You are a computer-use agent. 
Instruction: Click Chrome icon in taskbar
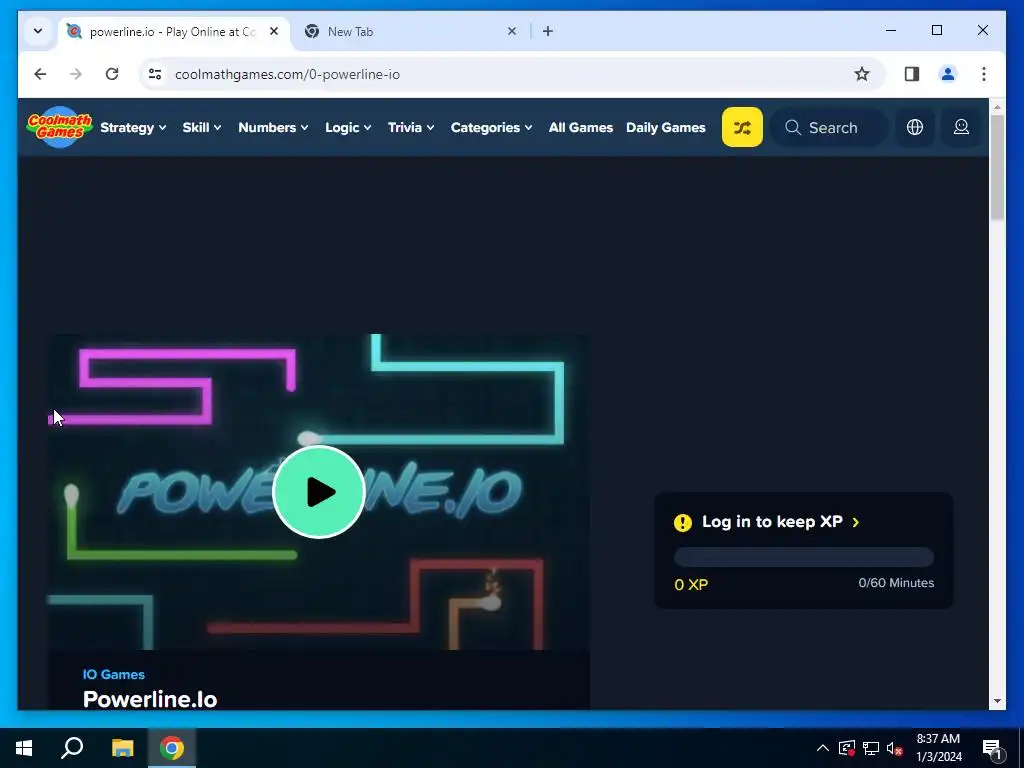point(172,748)
